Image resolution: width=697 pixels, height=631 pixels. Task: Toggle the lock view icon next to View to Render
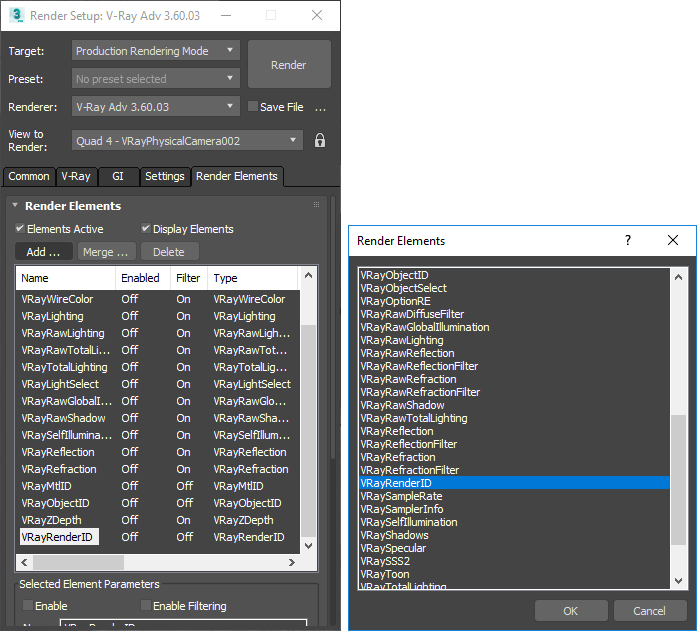[320, 140]
